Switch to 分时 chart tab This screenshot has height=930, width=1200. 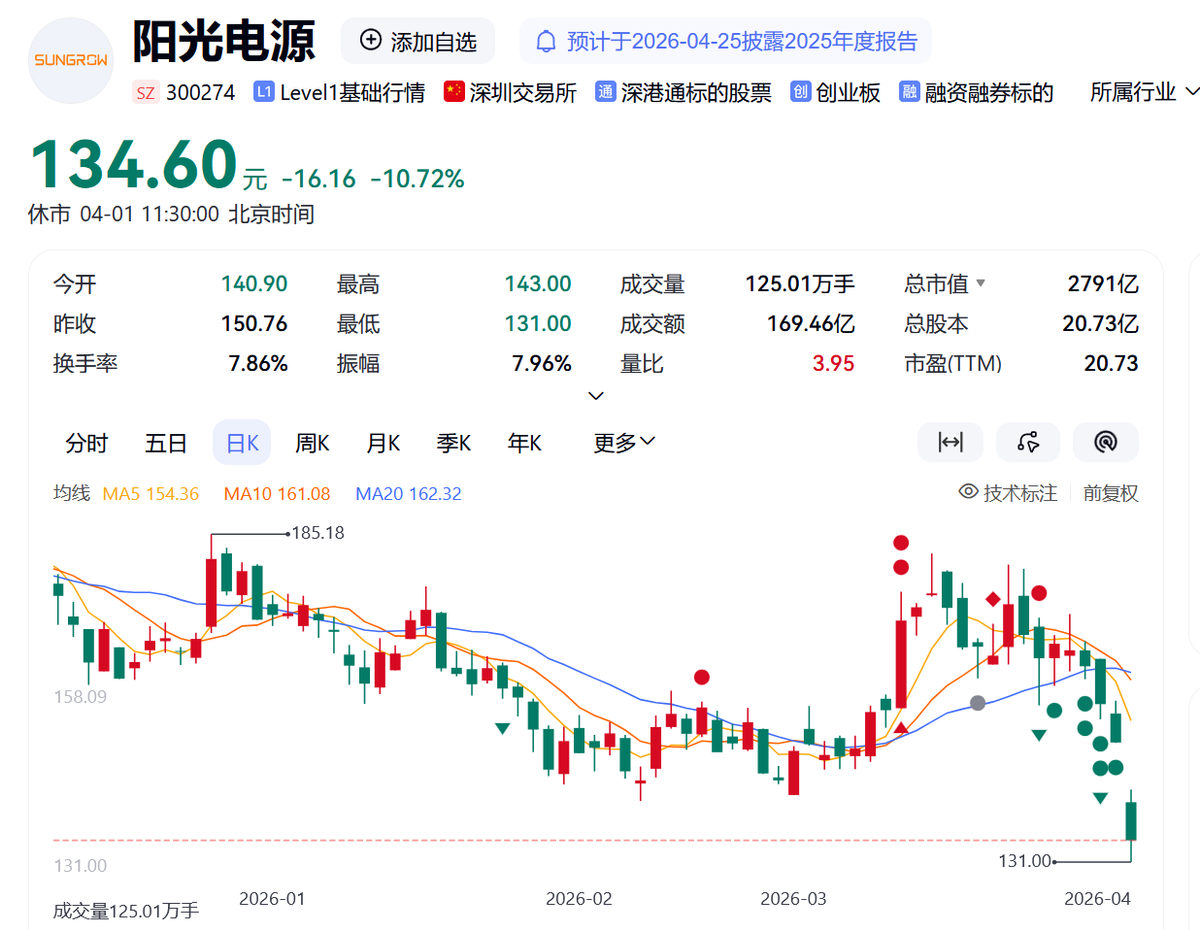click(x=86, y=443)
